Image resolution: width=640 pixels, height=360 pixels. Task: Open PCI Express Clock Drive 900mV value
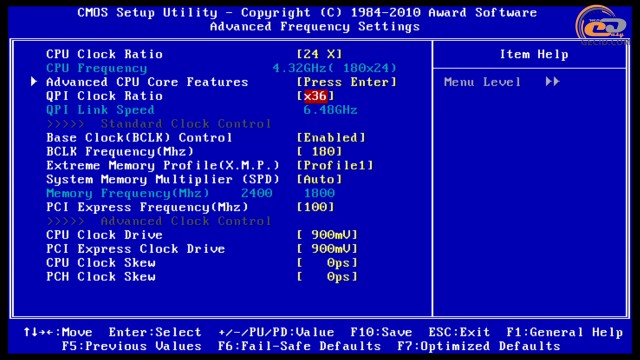(x=327, y=249)
